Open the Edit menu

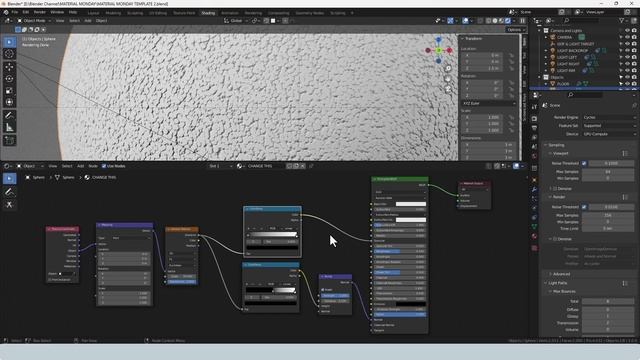click(x=26, y=12)
